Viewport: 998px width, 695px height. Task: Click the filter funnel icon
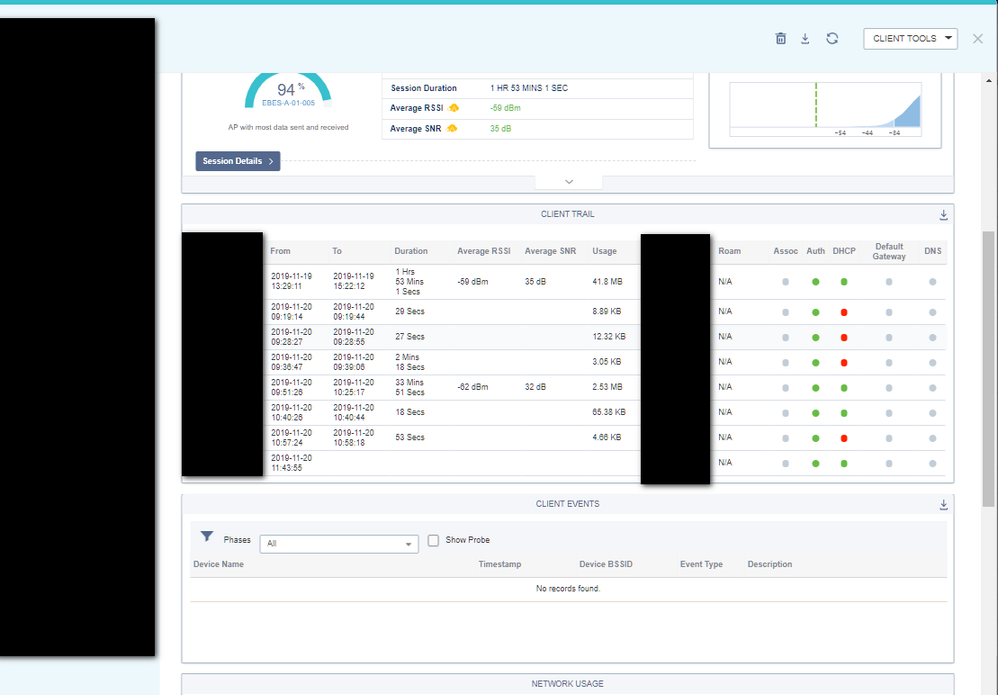pos(207,537)
